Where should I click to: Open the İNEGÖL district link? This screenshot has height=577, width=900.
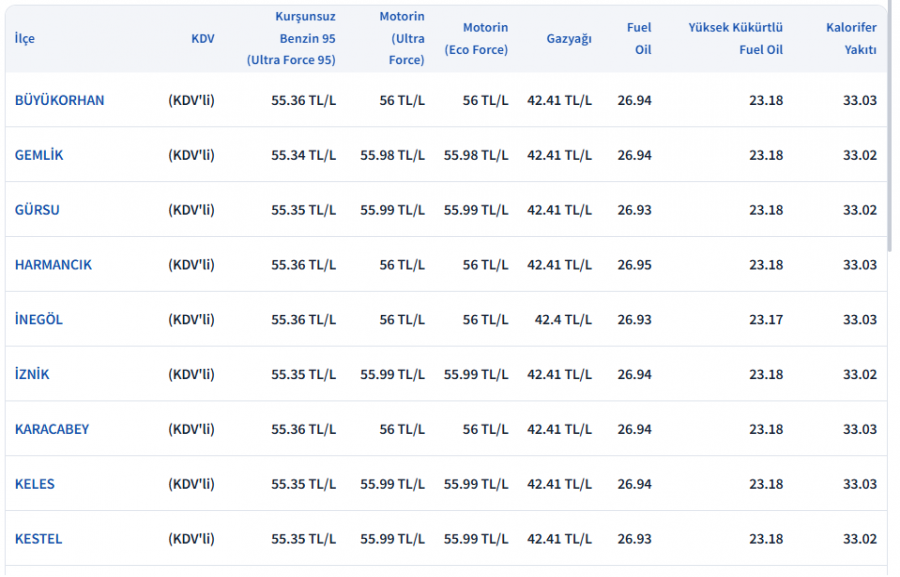click(x=39, y=320)
